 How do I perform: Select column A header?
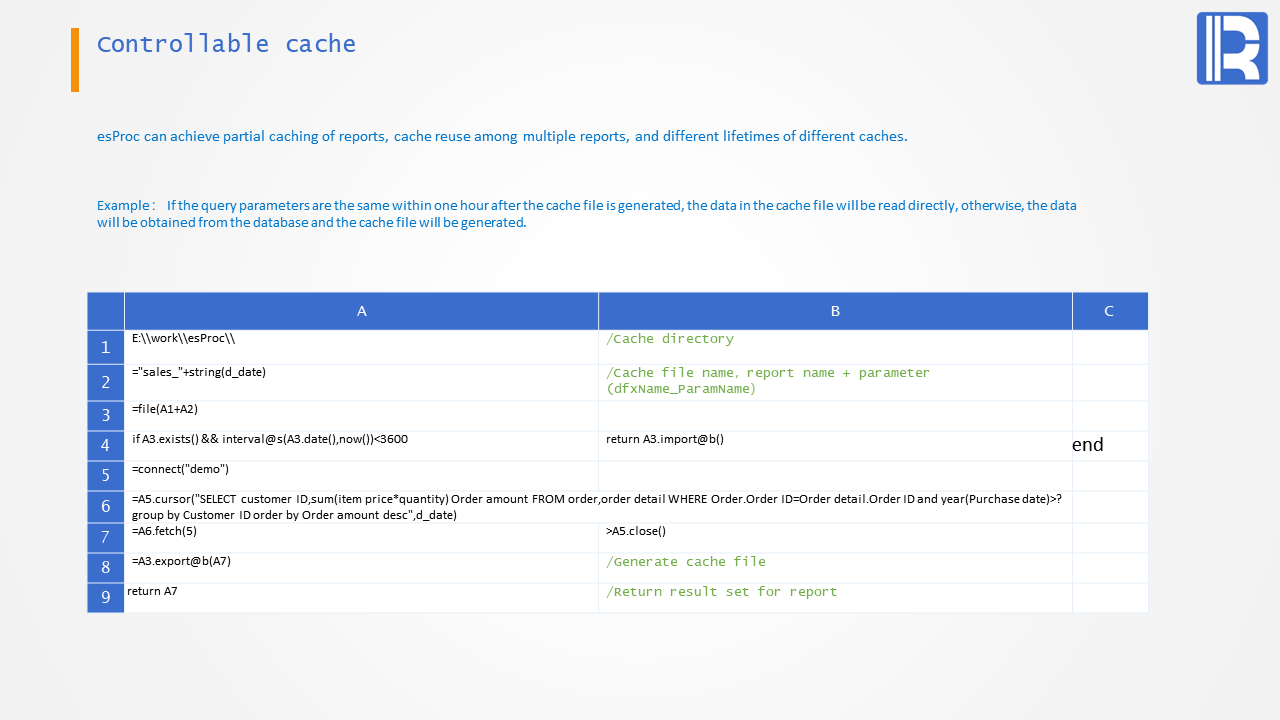pos(361,311)
